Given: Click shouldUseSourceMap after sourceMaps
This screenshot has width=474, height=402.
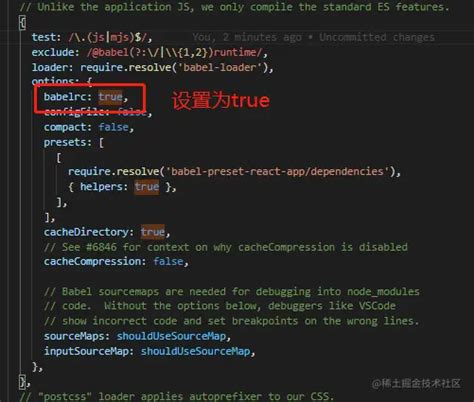Looking at the screenshot, I should (171, 336).
